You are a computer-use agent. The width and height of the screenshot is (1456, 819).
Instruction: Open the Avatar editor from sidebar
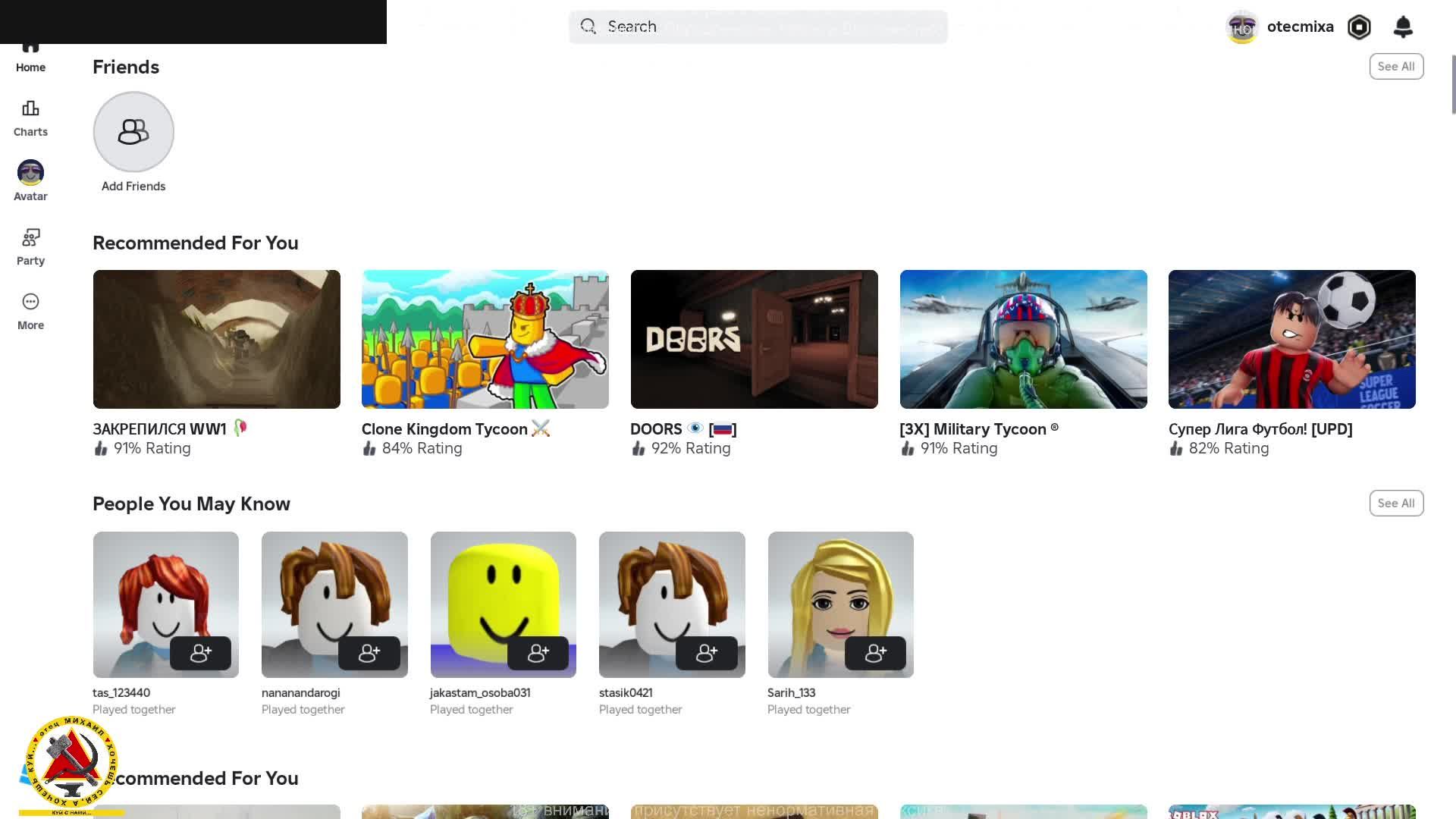[30, 174]
